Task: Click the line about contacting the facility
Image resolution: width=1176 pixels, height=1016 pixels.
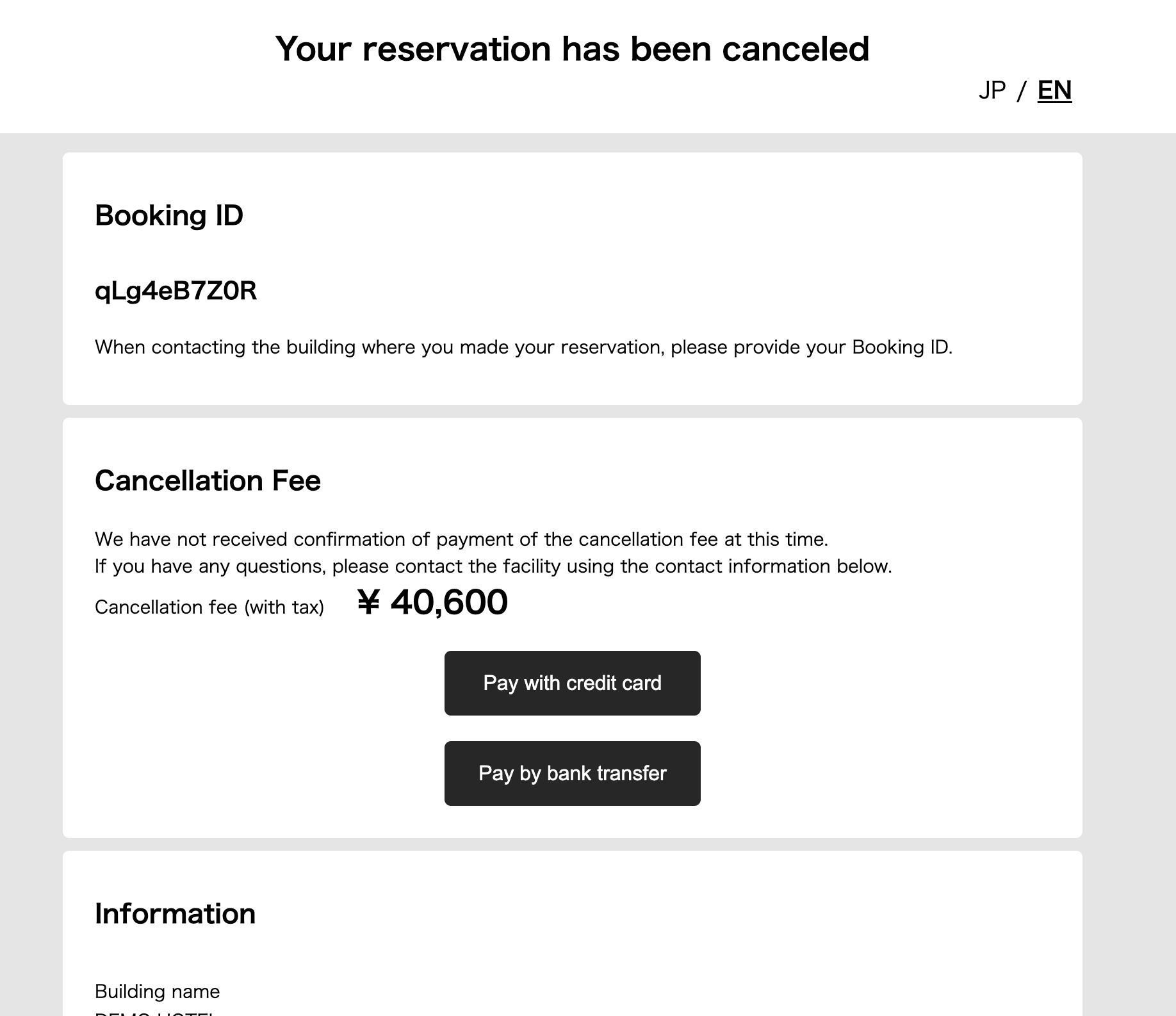Action: [493, 566]
